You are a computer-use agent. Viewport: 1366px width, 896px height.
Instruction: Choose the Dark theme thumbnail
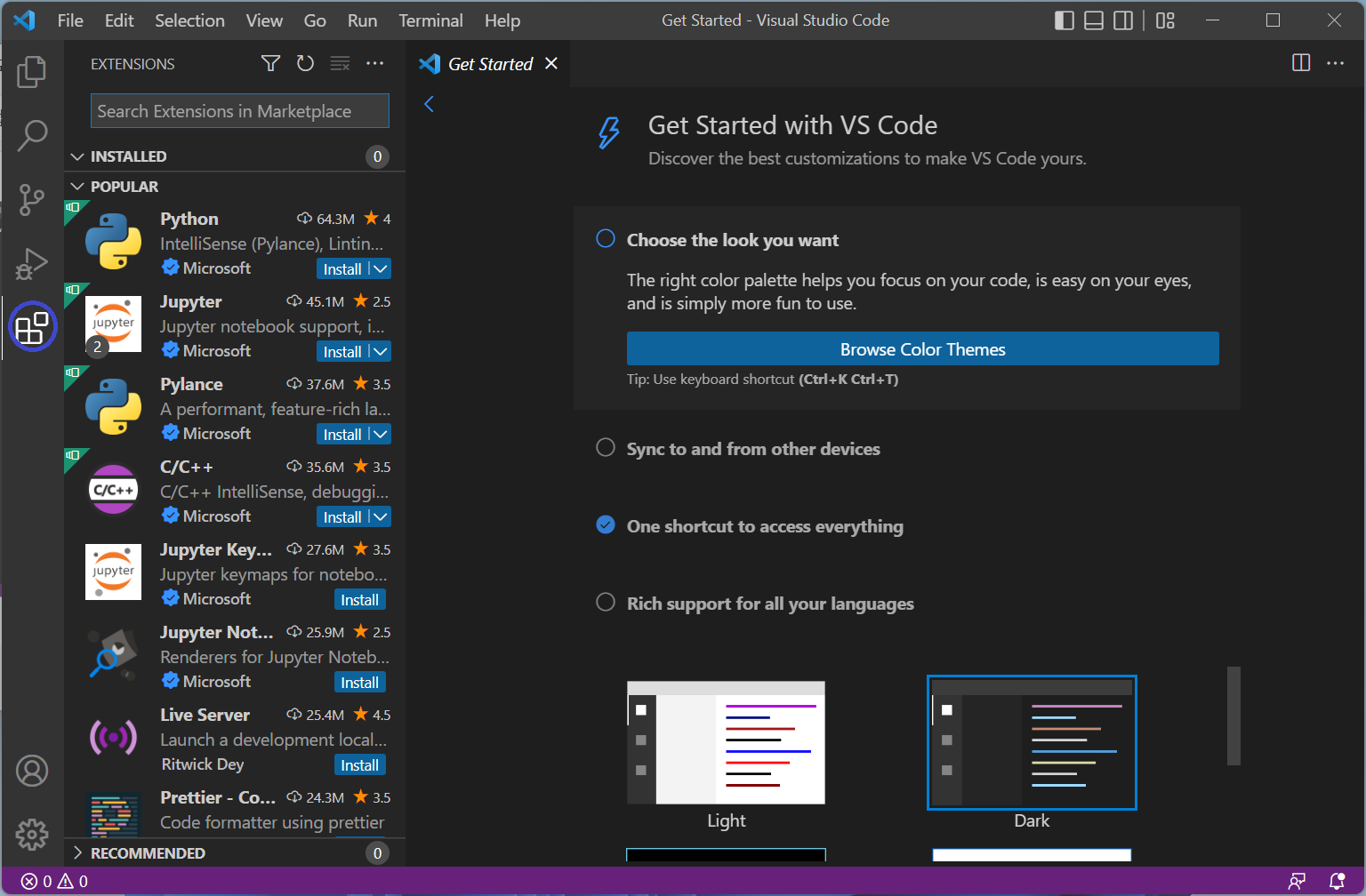tap(1032, 742)
